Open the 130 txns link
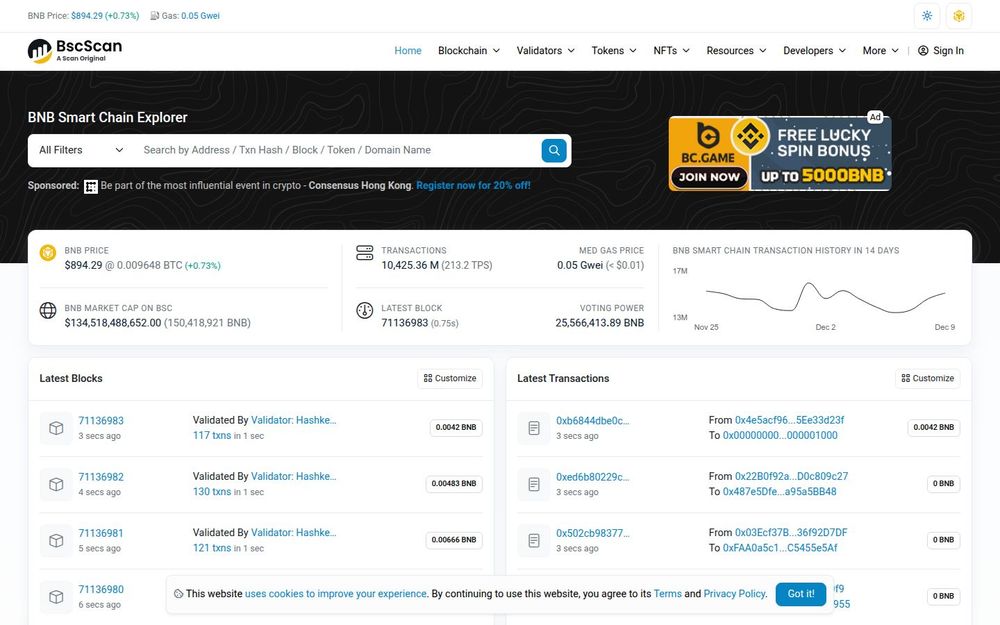This screenshot has width=1000, height=625. [x=212, y=492]
